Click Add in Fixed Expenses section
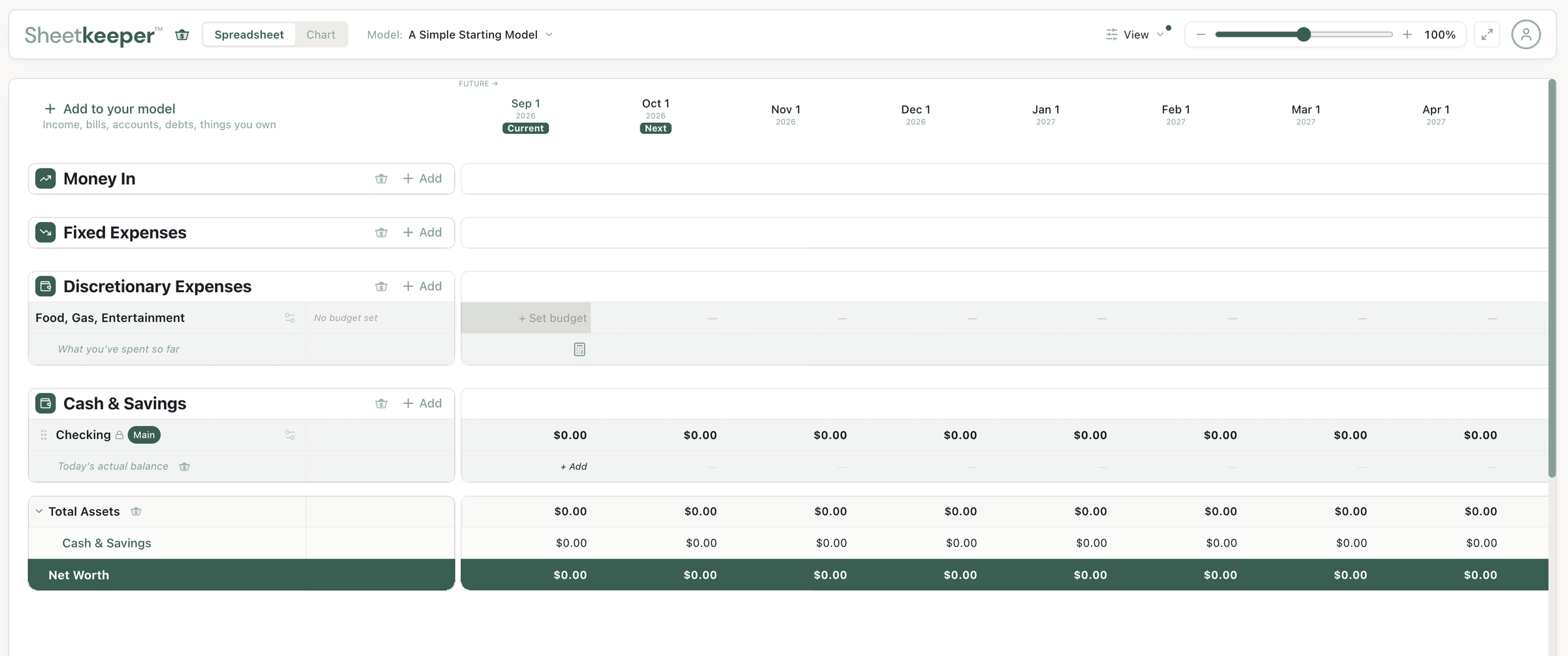 (x=422, y=233)
